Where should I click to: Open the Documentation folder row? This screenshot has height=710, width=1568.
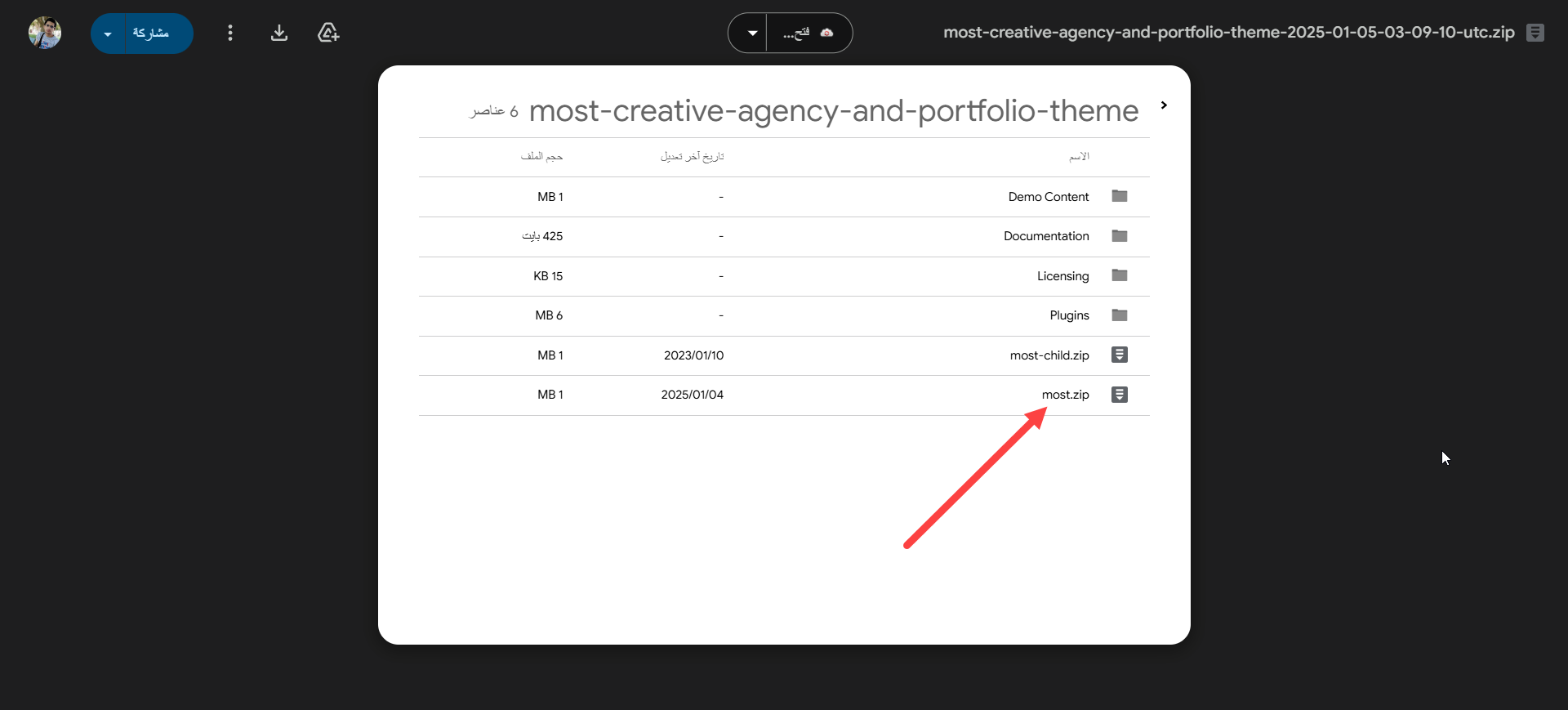point(1046,236)
